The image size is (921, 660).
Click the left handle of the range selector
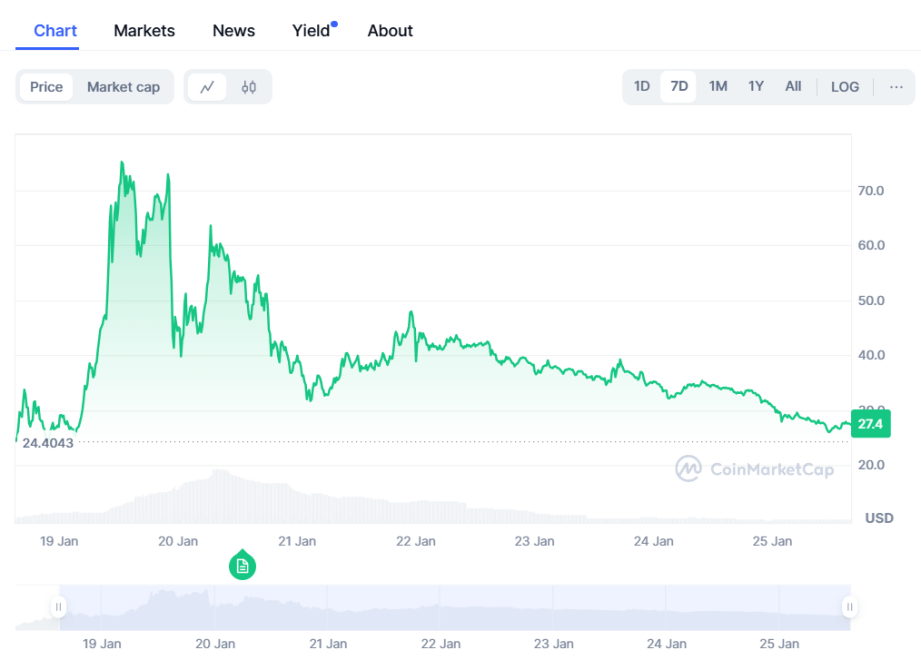[58, 606]
